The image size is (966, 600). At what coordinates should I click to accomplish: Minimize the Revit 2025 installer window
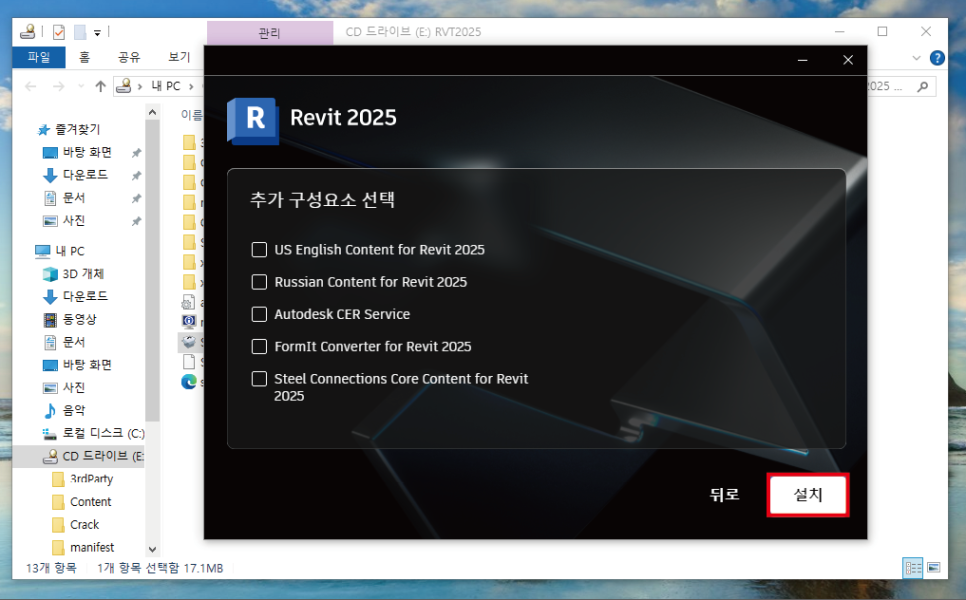tap(802, 60)
